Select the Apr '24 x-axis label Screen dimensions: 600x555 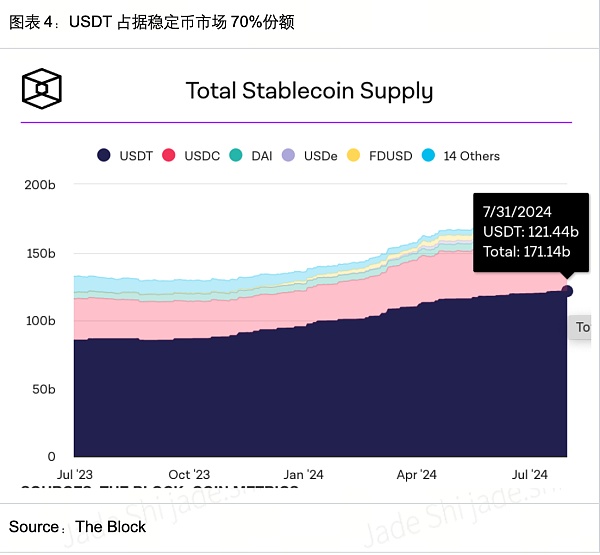tap(416, 474)
